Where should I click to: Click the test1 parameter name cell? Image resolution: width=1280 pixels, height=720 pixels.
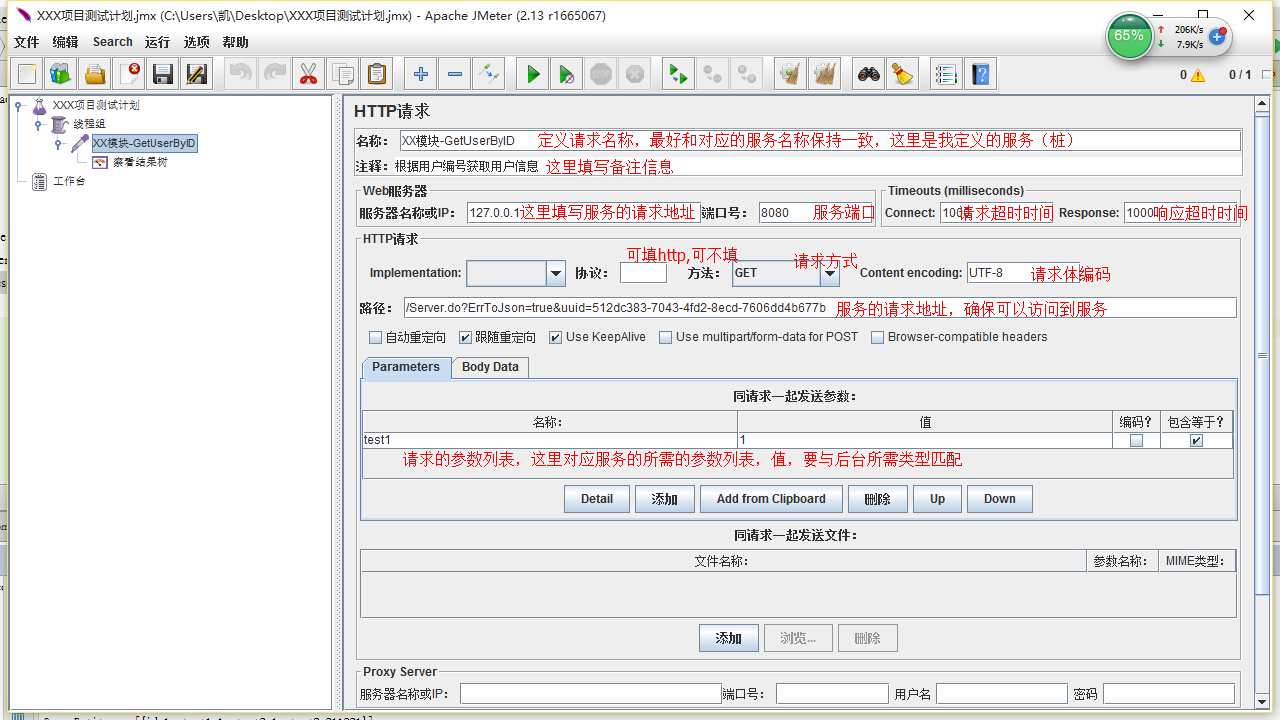pyautogui.click(x=550, y=440)
